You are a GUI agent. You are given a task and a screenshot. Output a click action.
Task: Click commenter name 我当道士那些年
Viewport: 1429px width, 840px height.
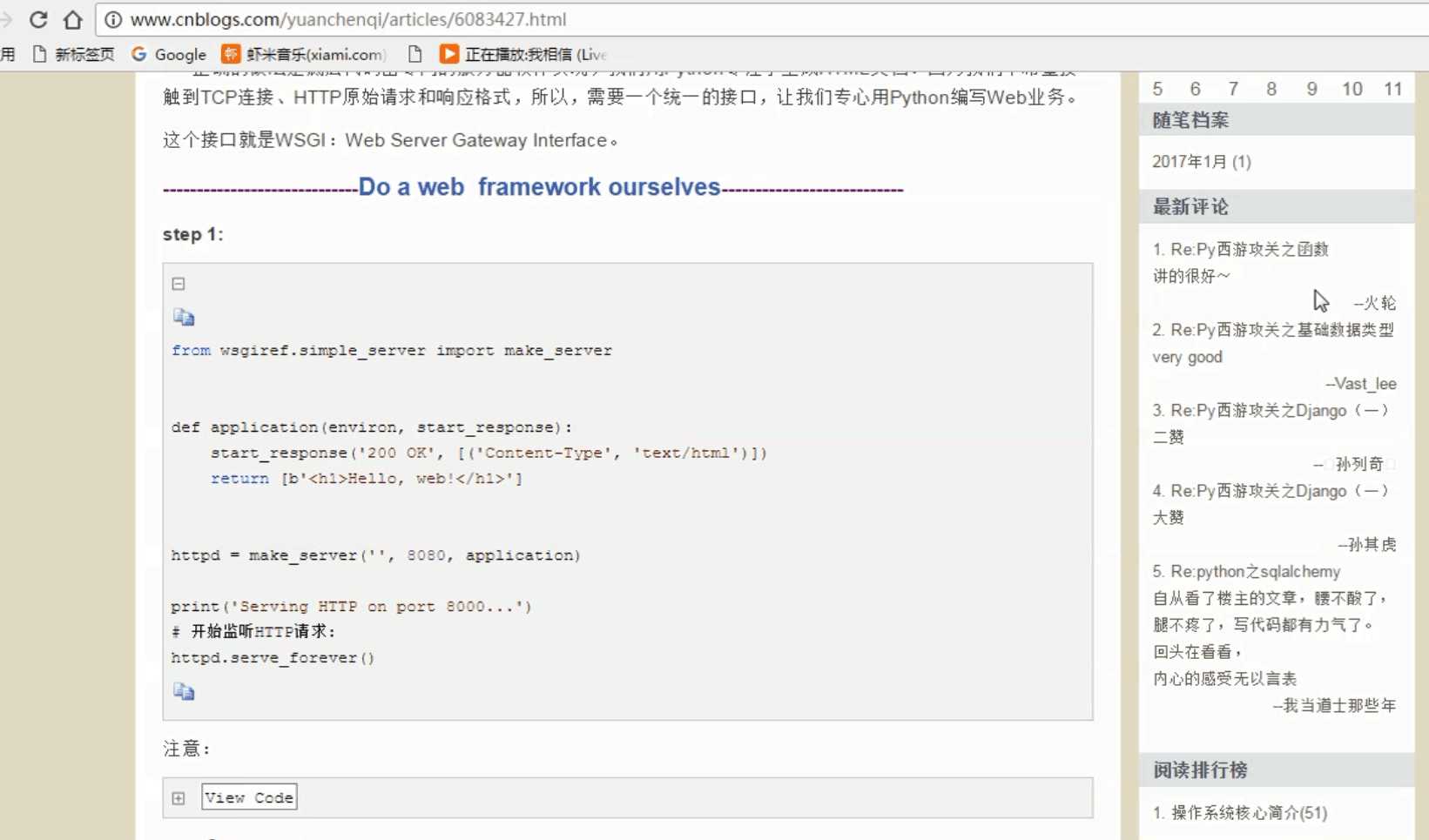pyautogui.click(x=1334, y=706)
